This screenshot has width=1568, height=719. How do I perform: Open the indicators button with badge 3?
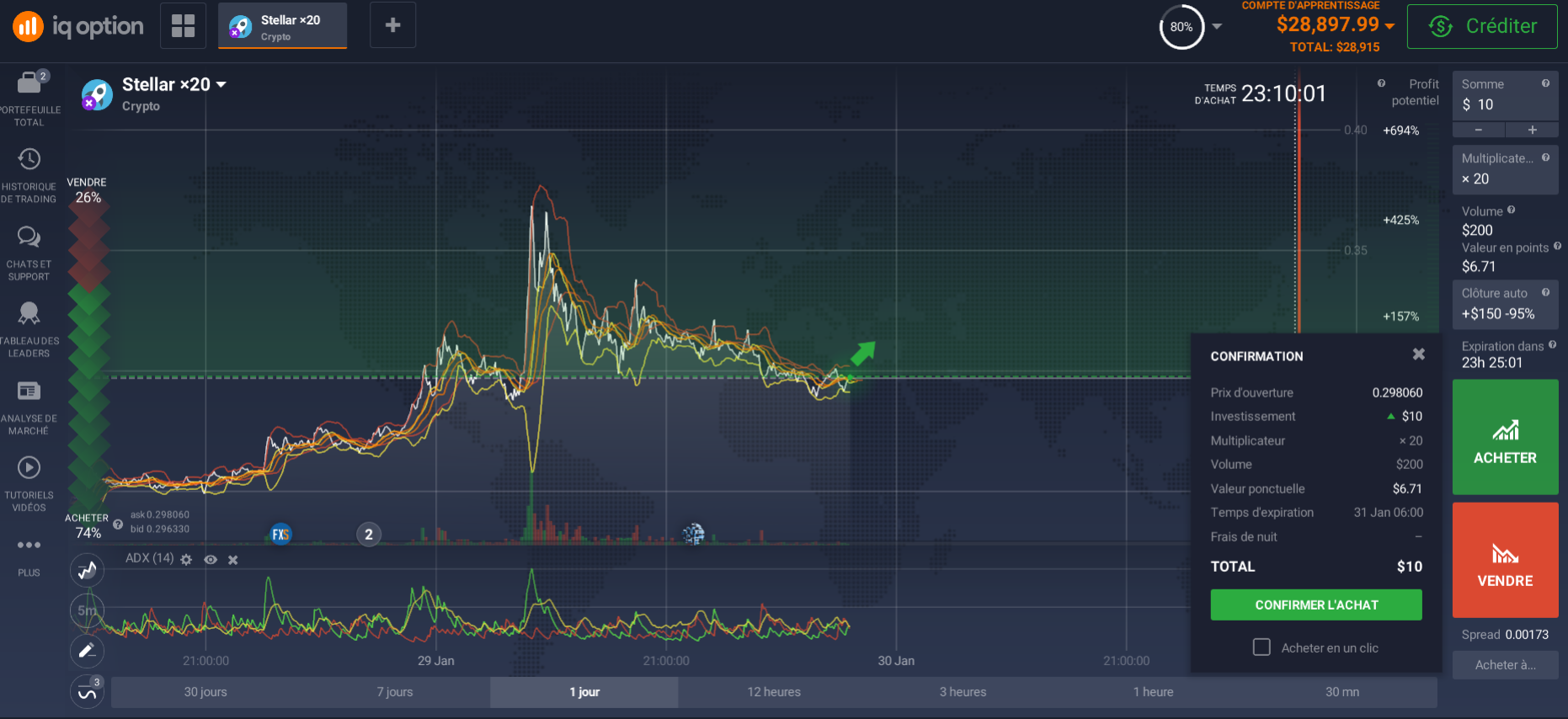pyautogui.click(x=87, y=691)
